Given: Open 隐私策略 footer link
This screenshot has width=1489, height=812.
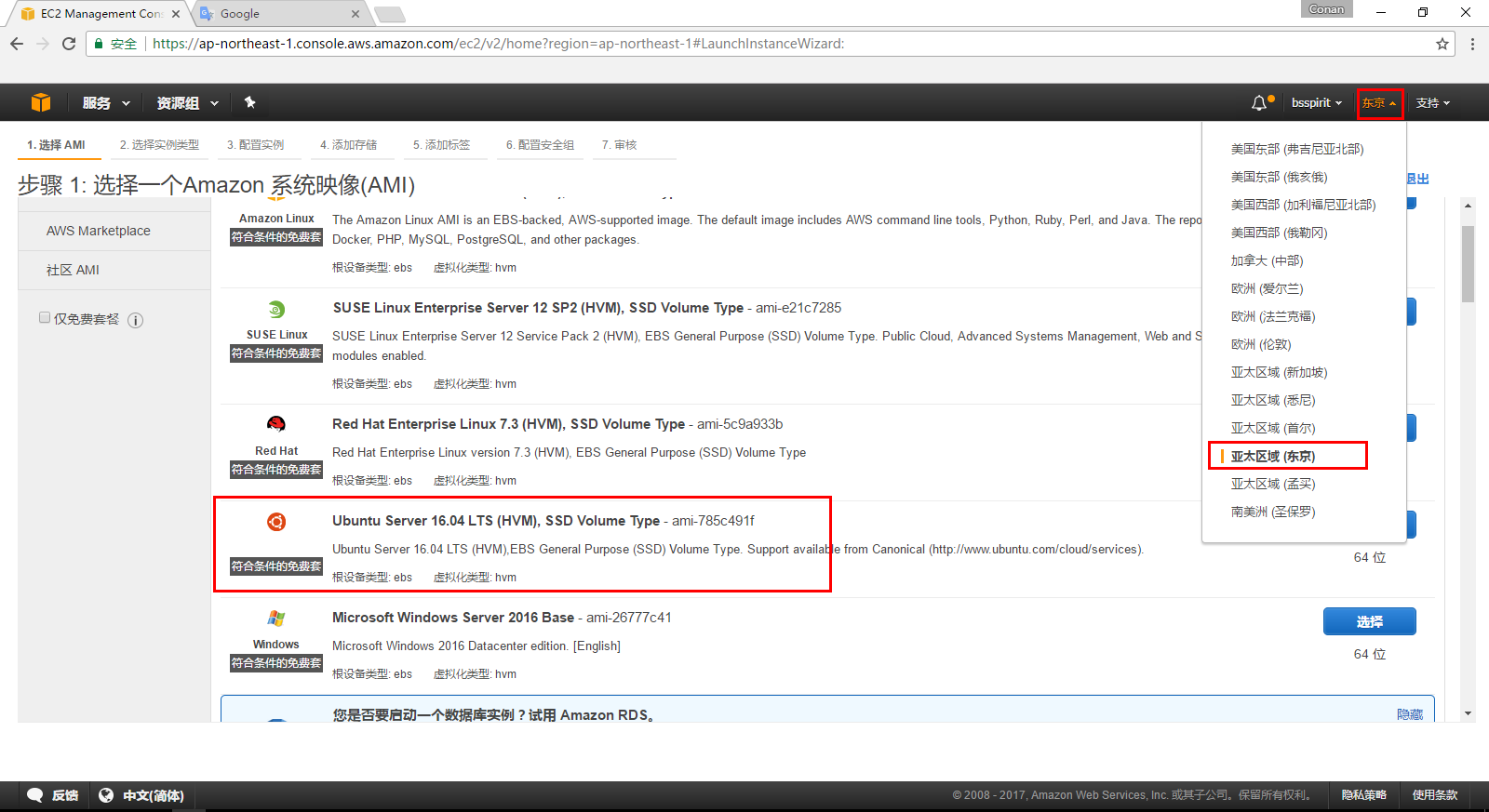Looking at the screenshot, I should click(1364, 795).
